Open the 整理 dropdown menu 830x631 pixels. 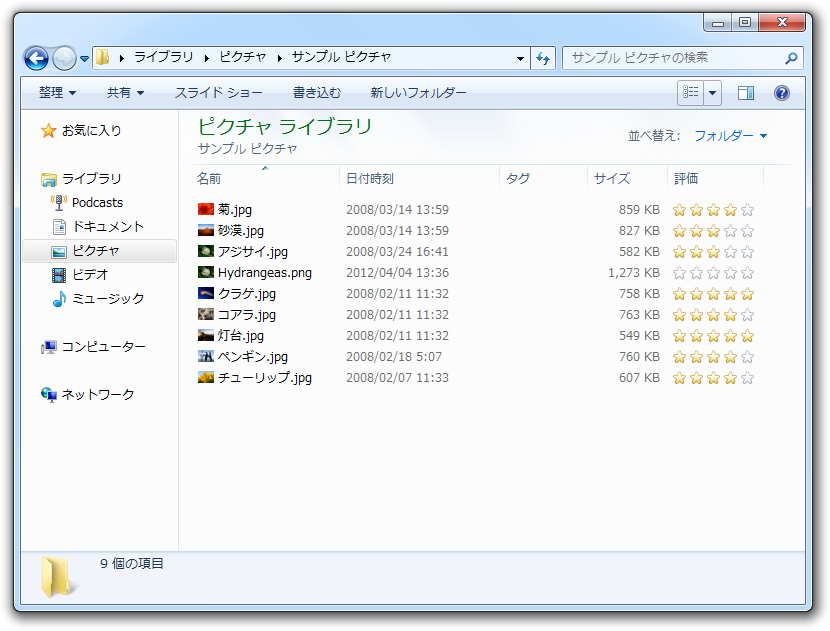[x=55, y=92]
